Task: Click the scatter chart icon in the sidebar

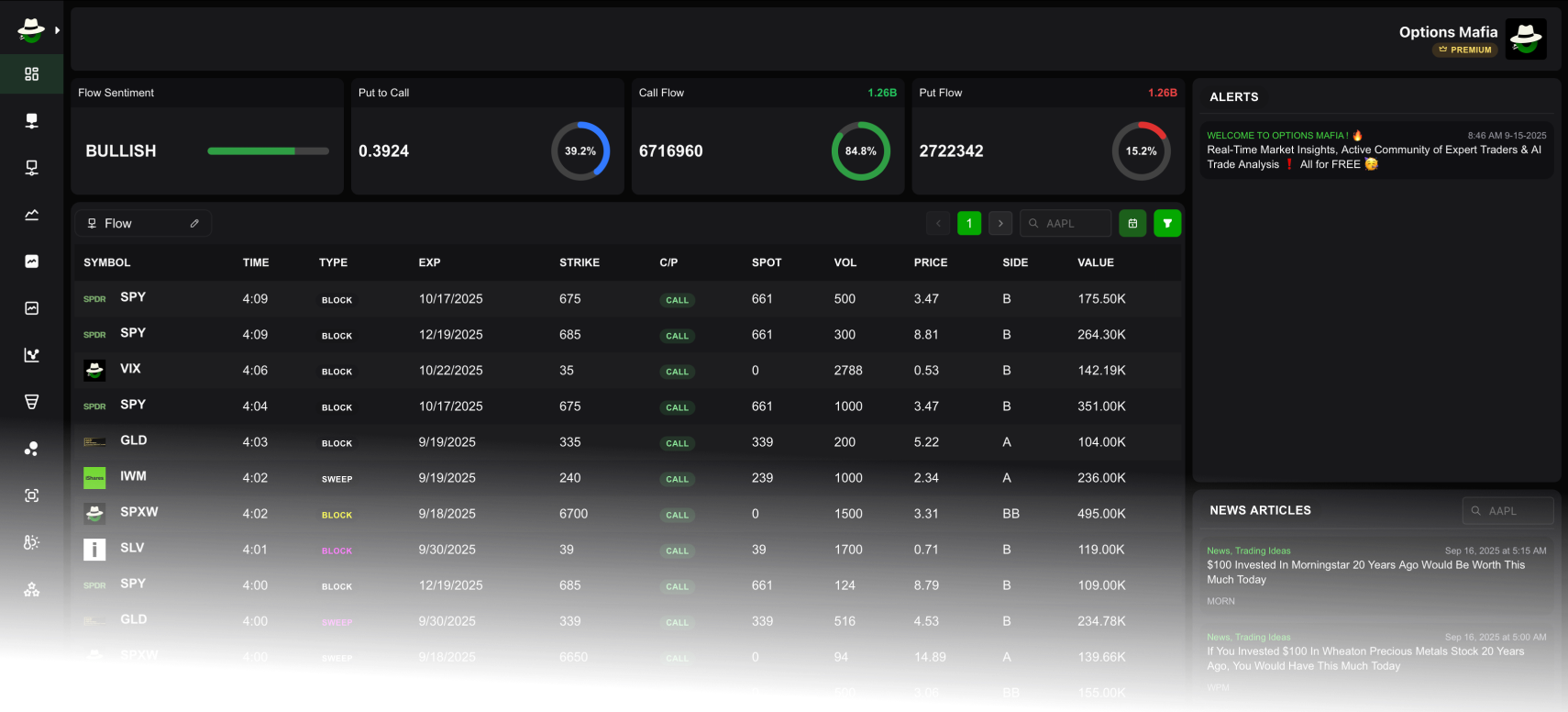Action: pyautogui.click(x=31, y=355)
